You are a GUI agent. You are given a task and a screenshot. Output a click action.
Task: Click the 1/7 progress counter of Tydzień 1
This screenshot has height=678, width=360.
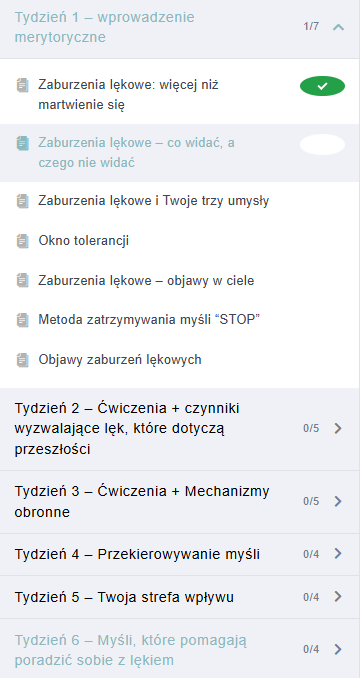(311, 27)
